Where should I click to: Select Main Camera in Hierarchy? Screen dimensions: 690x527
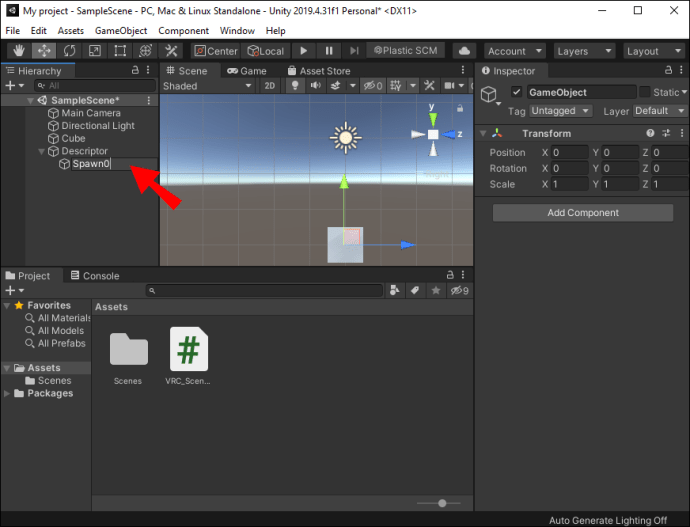point(91,113)
